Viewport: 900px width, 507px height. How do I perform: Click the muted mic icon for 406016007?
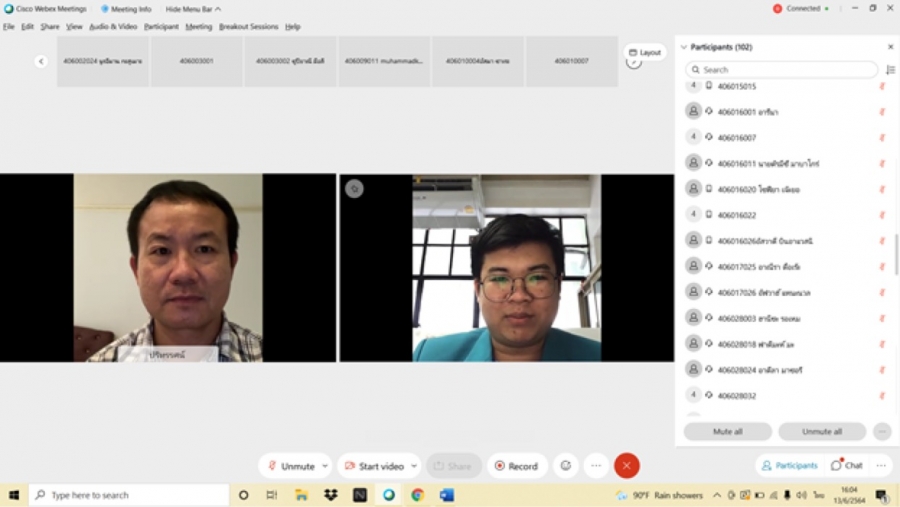coord(882,137)
